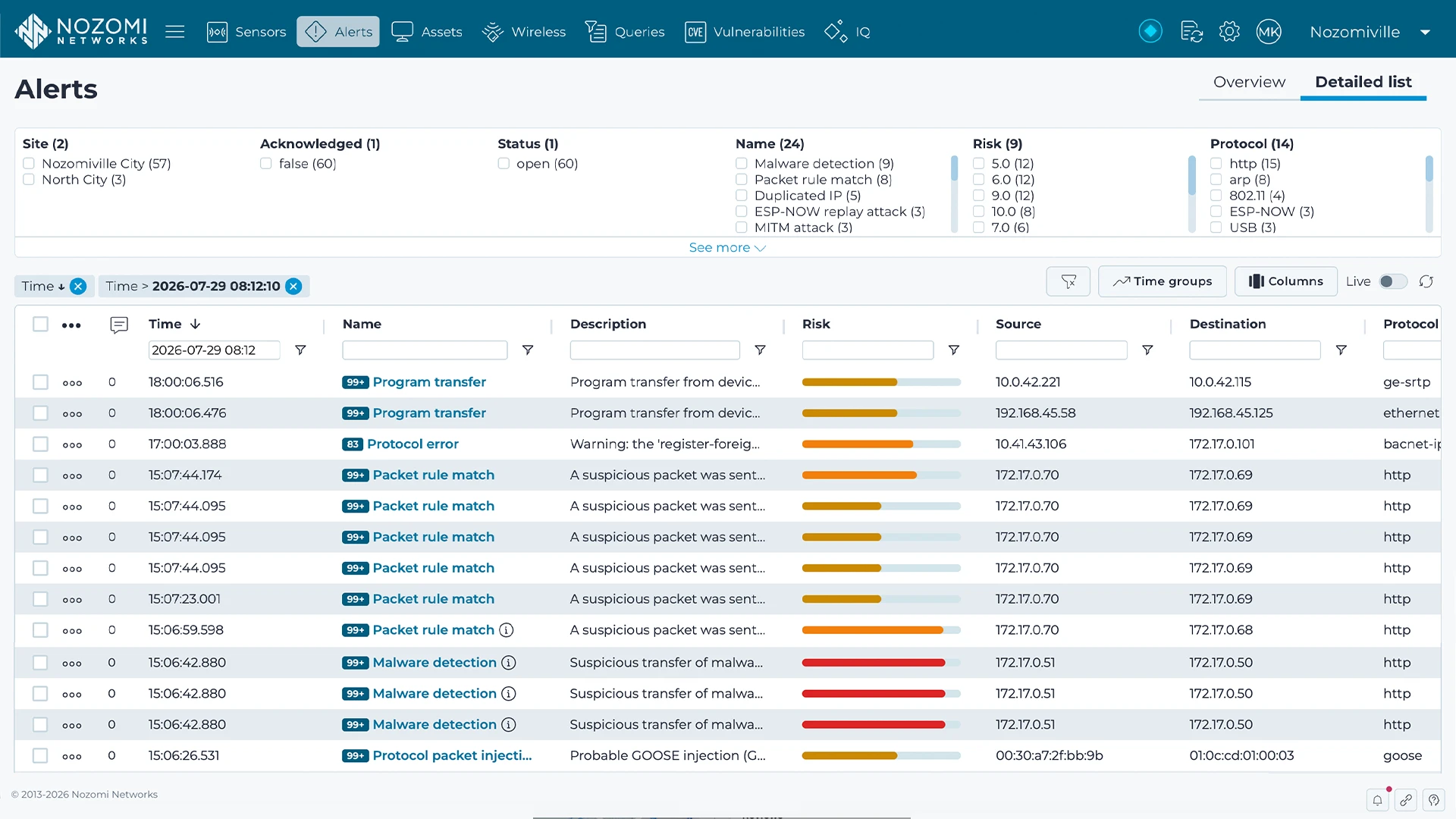Open the Nozomiville account dropdown arrow
This screenshot has height=819, width=1456.
coord(1425,33)
